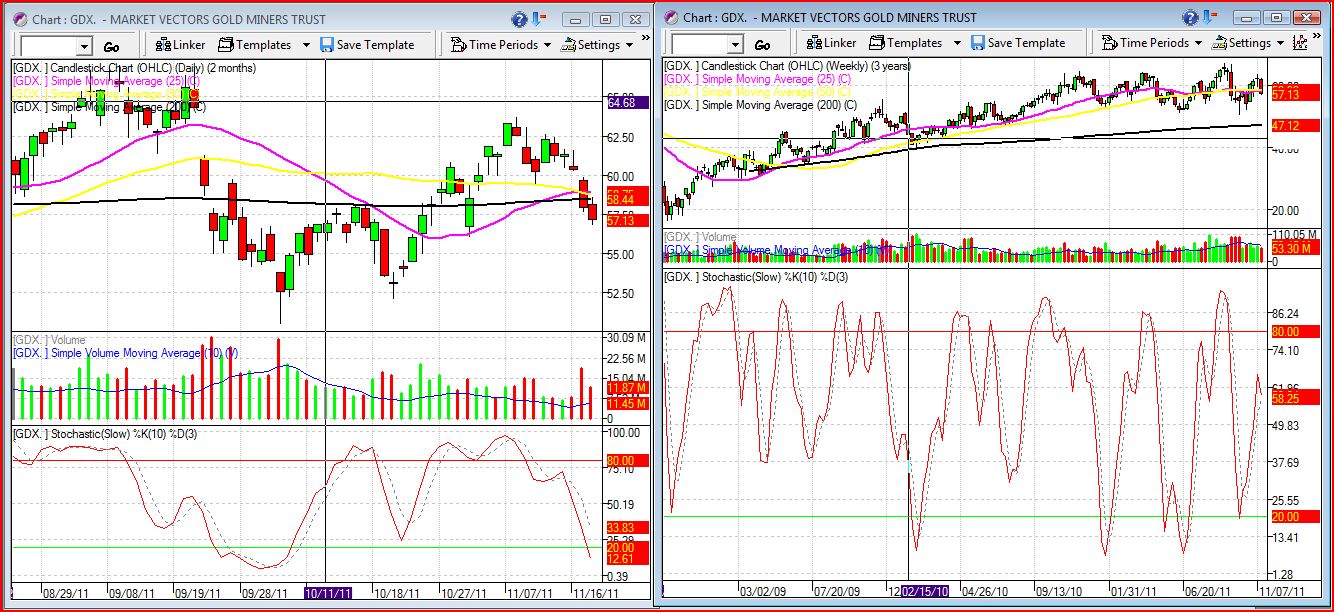Open symbol box dropdown arrow in daily window
Viewport: 1334px width, 612px height.
point(84,46)
